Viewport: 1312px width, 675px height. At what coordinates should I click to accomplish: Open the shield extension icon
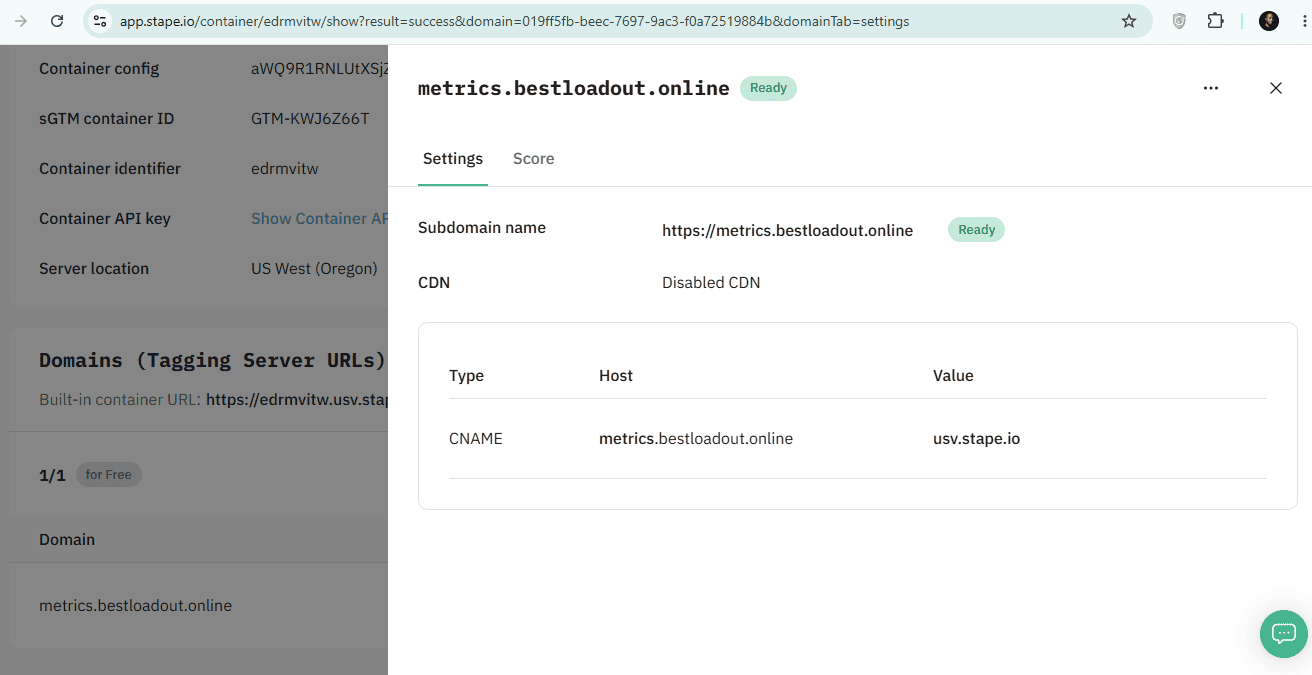[1179, 21]
